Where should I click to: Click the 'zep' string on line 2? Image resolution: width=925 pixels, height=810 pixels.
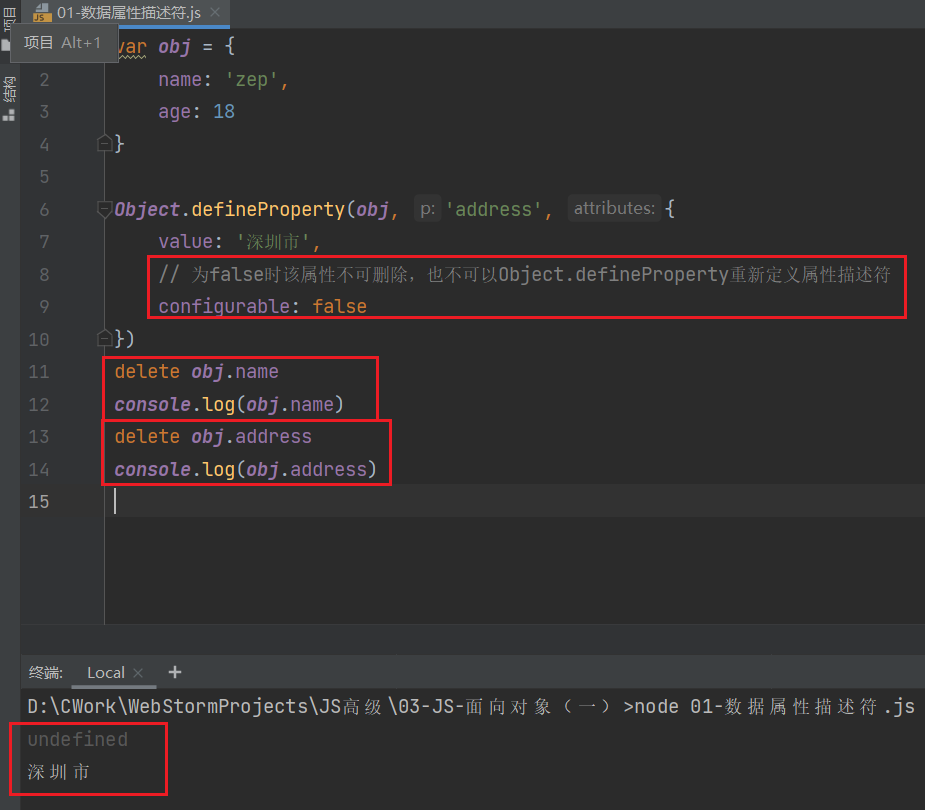pos(251,80)
